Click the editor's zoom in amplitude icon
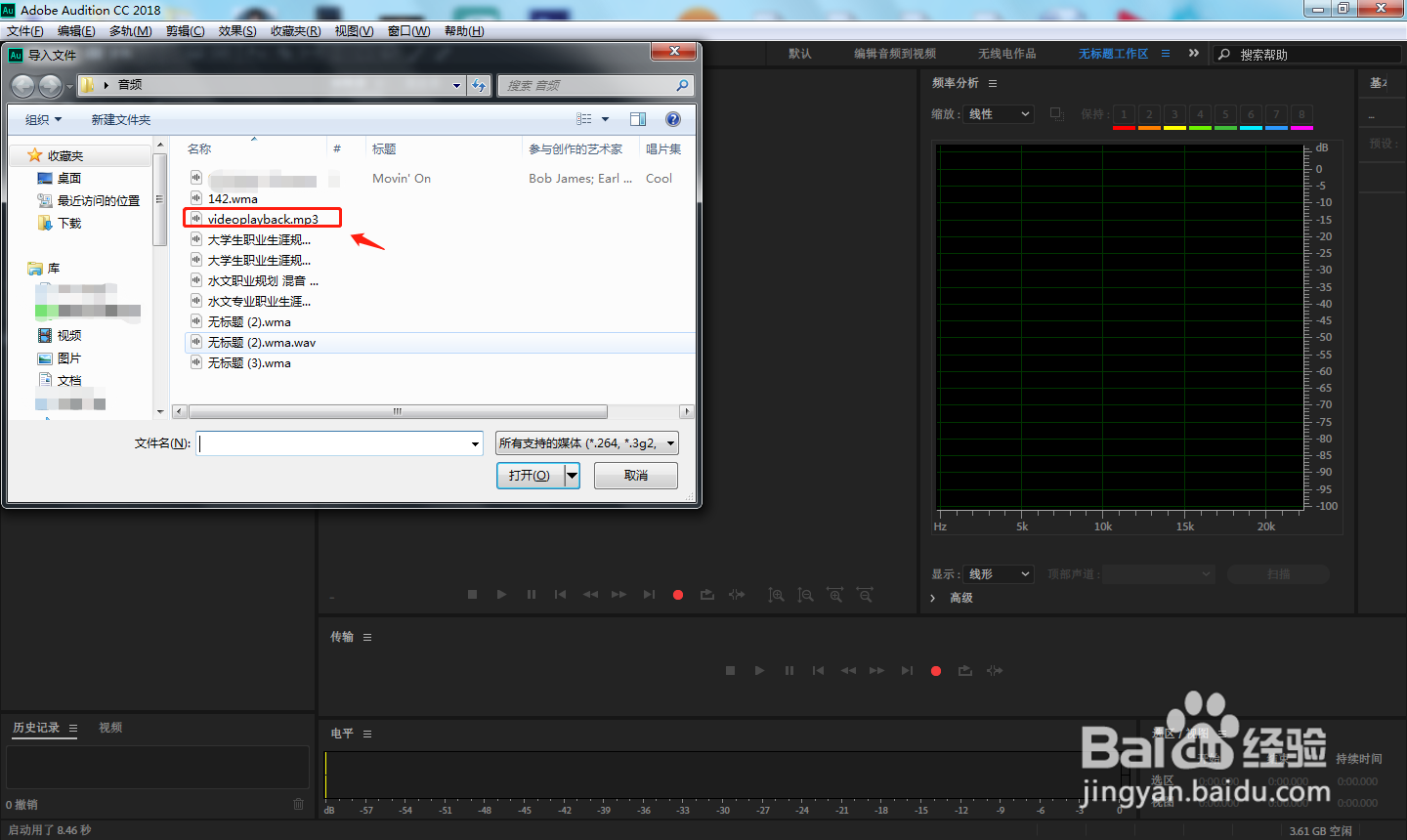The width and height of the screenshot is (1407, 840). tap(776, 594)
